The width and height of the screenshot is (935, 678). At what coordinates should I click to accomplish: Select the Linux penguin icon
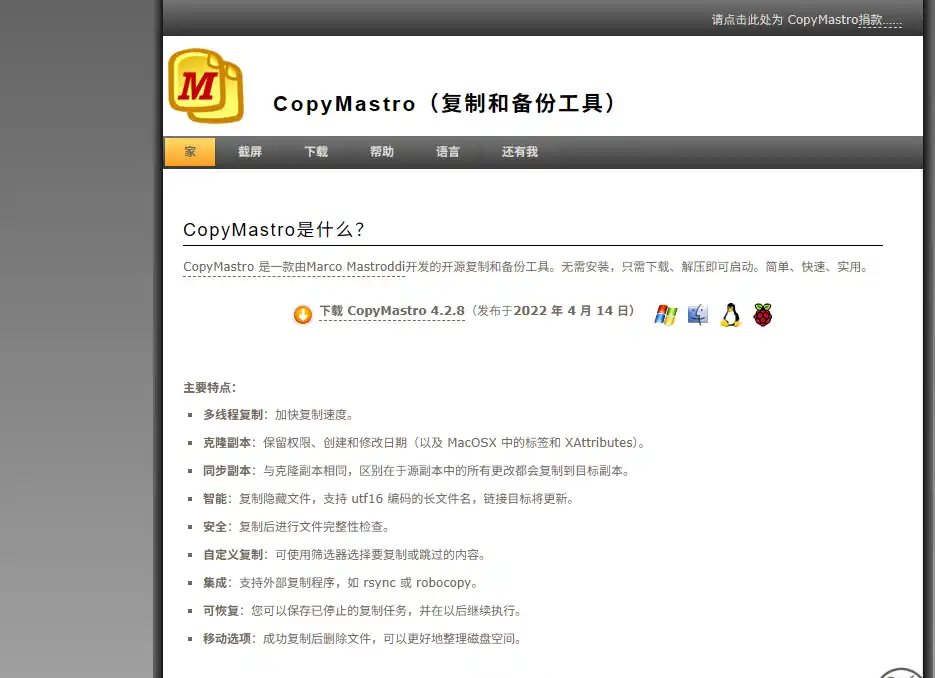point(730,315)
